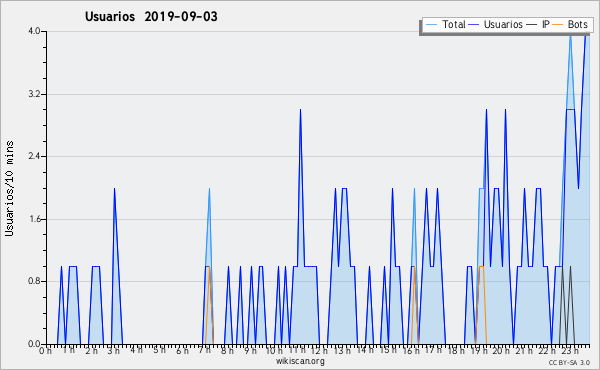This screenshot has width=600, height=370.
Task: Click the '11 h' x-axis label
Action: pos(297,350)
